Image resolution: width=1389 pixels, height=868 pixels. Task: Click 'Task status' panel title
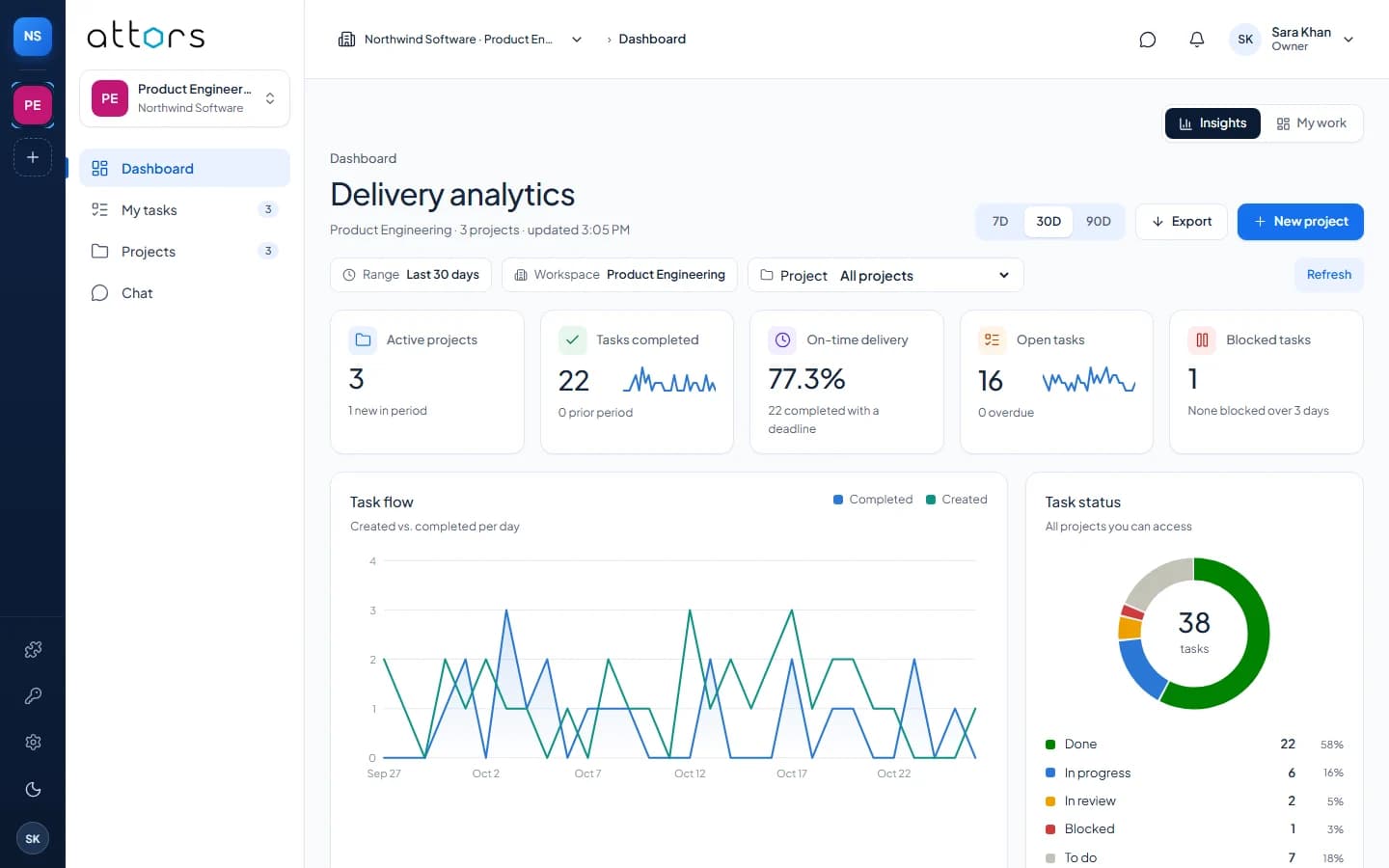click(x=1083, y=502)
